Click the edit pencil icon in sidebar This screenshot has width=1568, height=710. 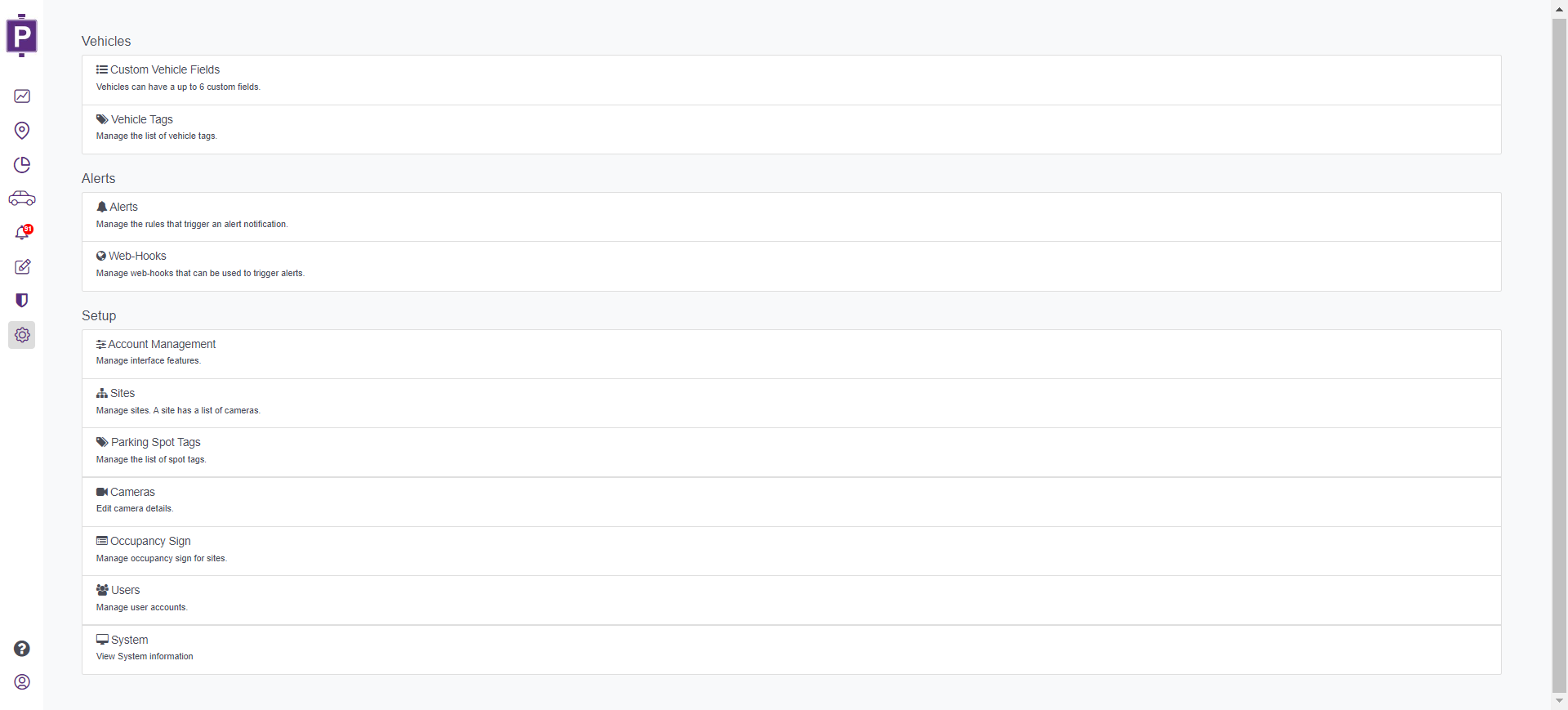pyautogui.click(x=22, y=267)
